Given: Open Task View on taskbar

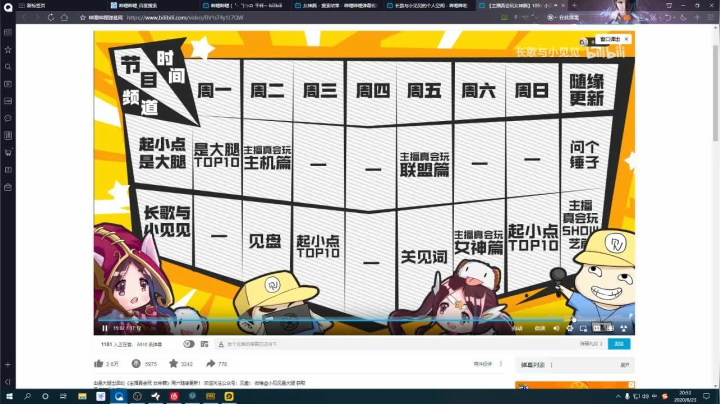Looking at the screenshot, I should click(x=63, y=396).
